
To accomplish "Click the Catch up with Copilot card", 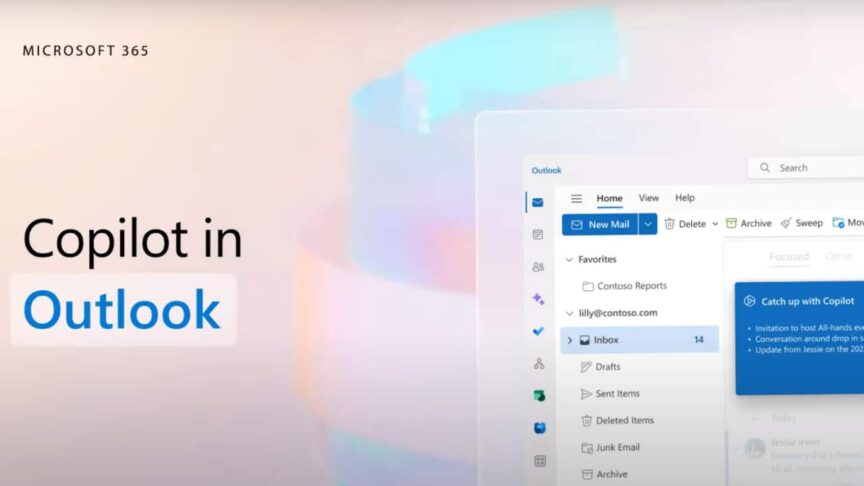I will (x=800, y=338).
